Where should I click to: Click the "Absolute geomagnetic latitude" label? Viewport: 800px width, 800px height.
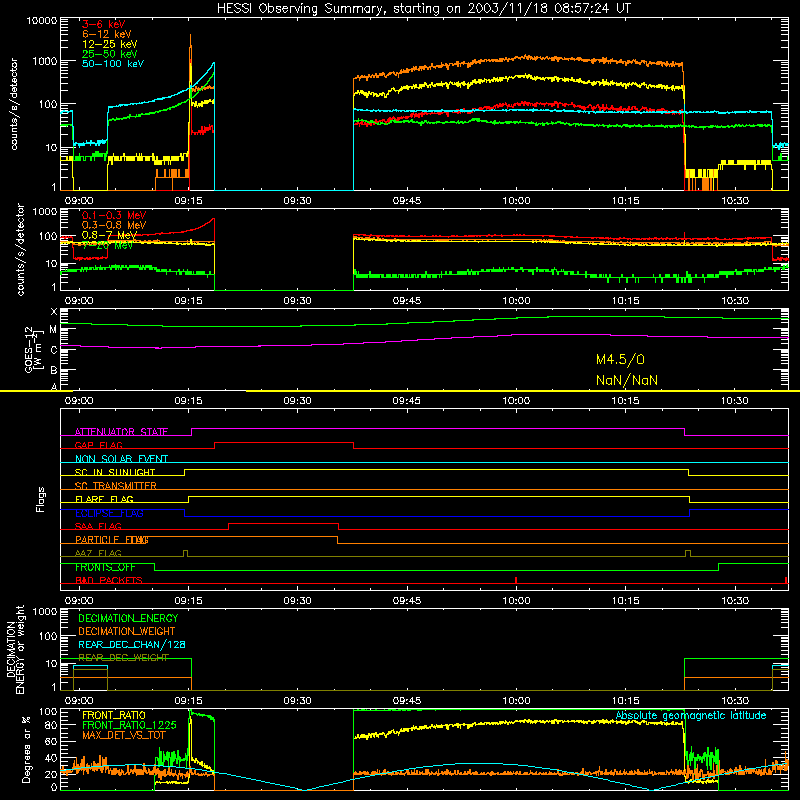(x=691, y=716)
